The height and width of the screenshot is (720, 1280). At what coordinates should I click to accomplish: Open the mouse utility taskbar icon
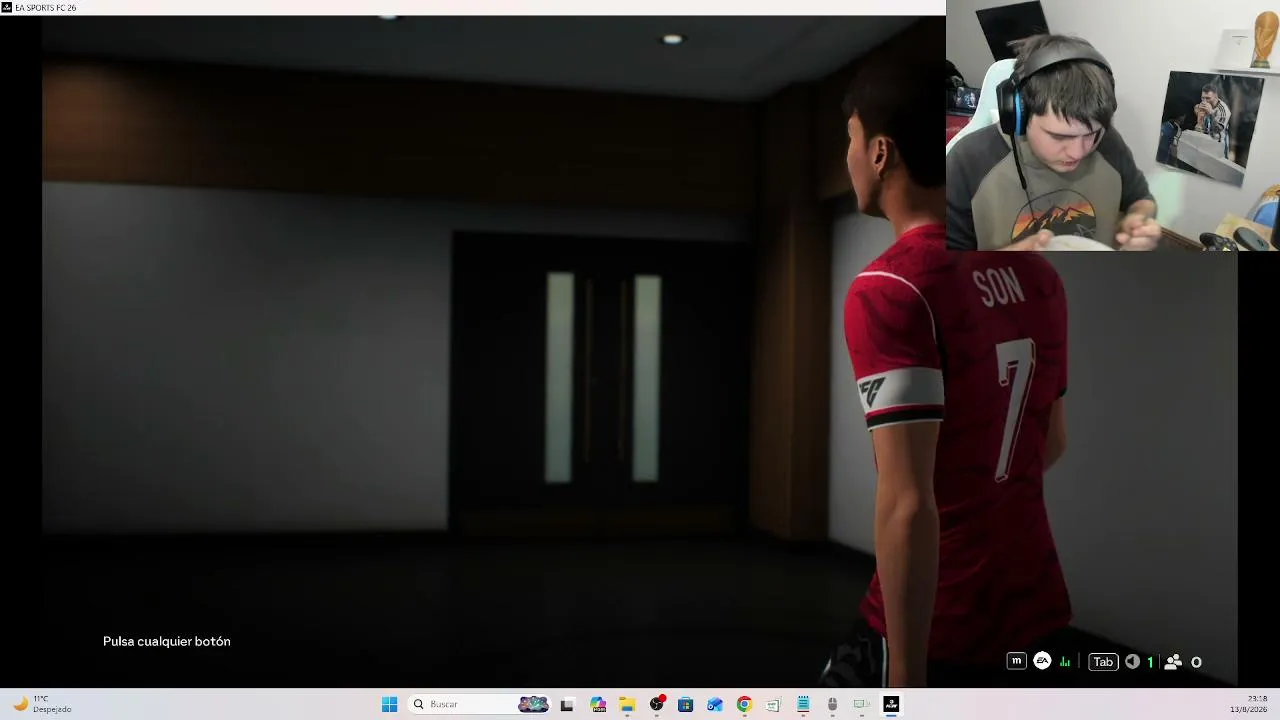[832, 704]
